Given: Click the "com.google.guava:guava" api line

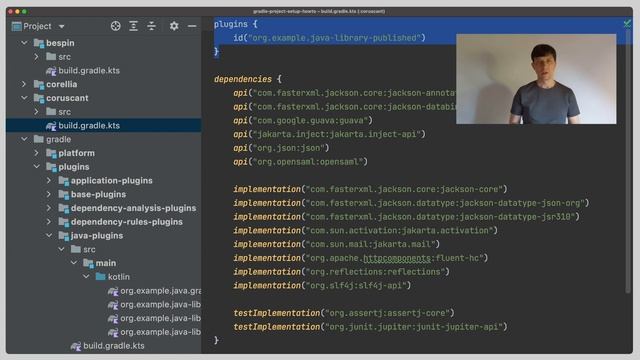Looking at the screenshot, I should [x=303, y=120].
